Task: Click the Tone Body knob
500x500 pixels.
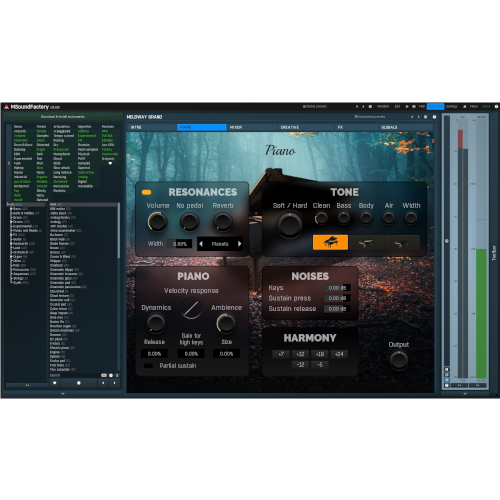Action: 366,219
